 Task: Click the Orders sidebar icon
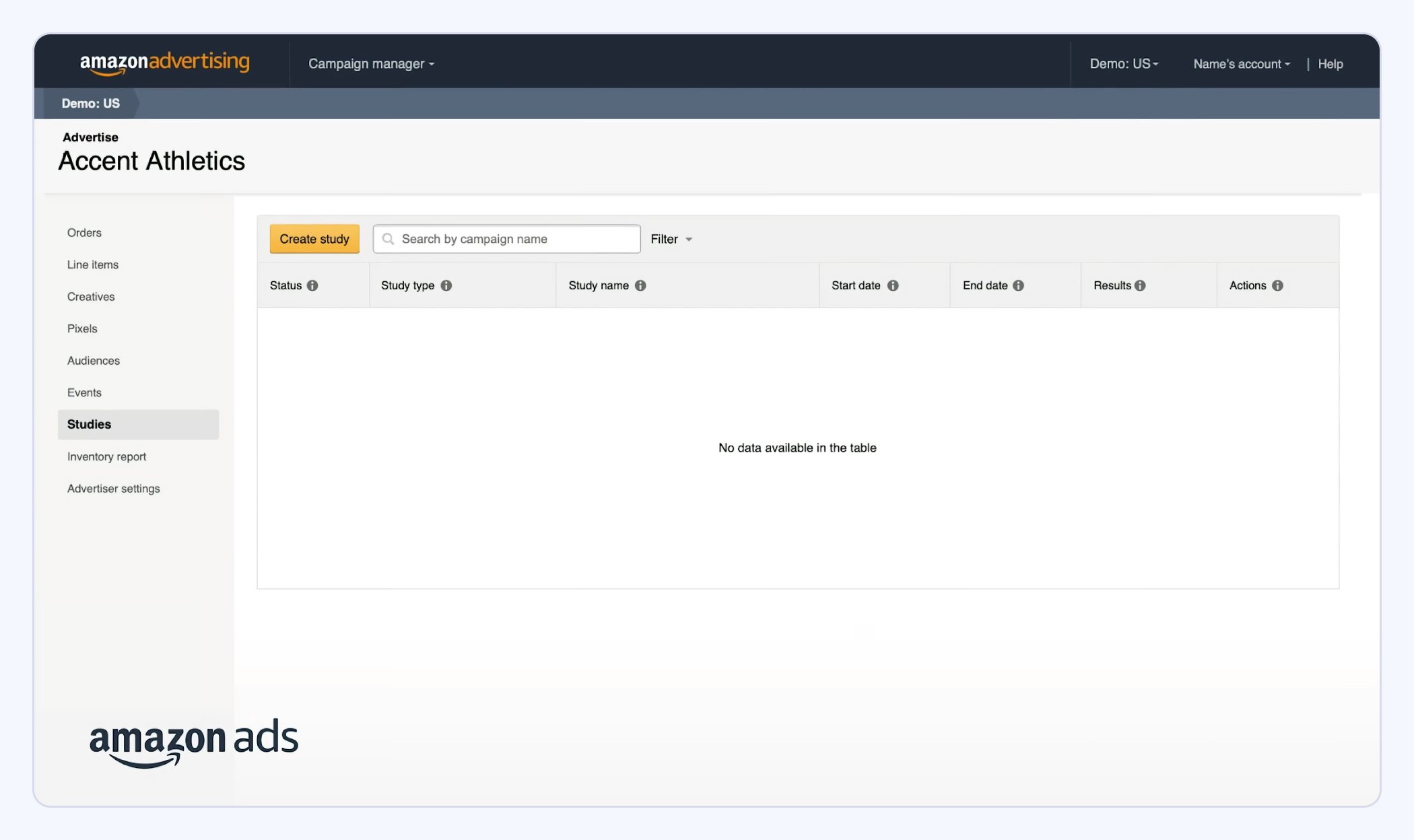[x=84, y=232]
